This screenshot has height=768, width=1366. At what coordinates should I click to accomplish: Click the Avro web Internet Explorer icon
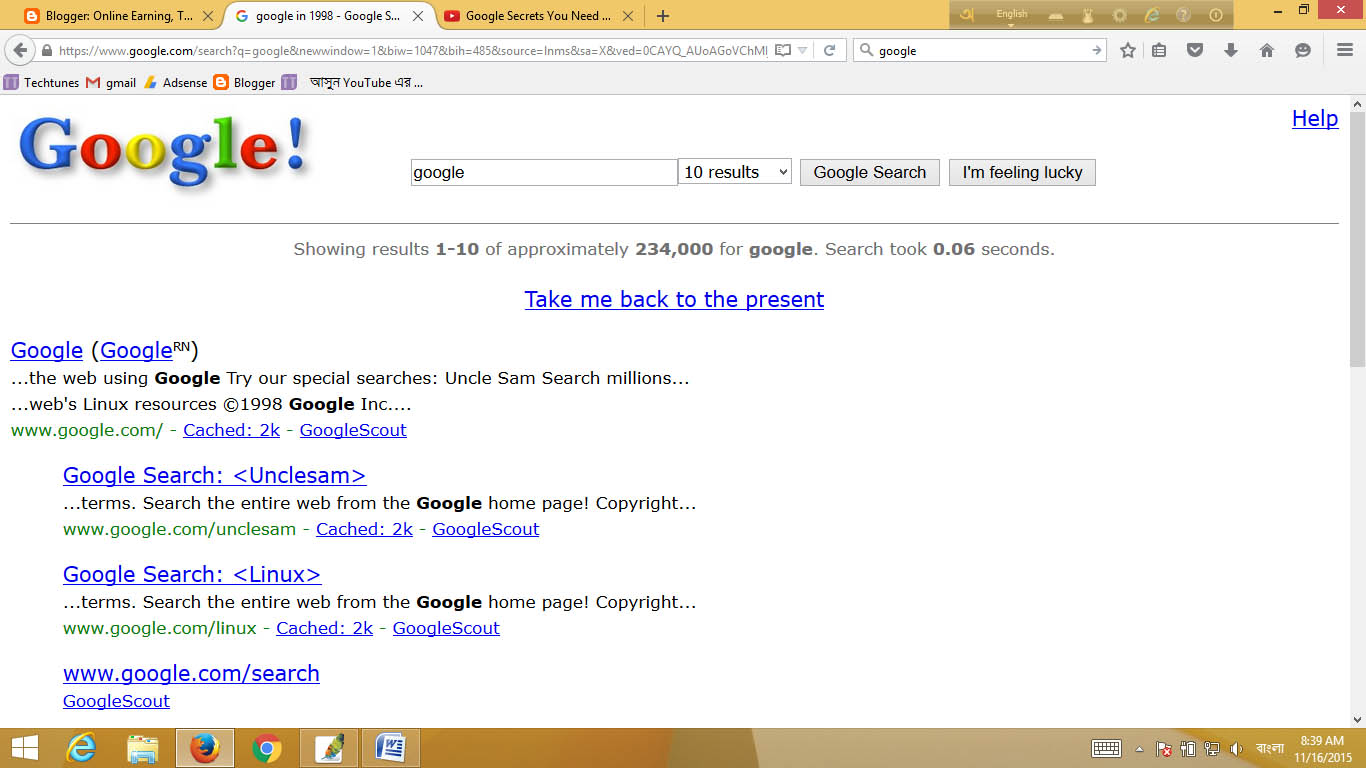[x=1152, y=15]
